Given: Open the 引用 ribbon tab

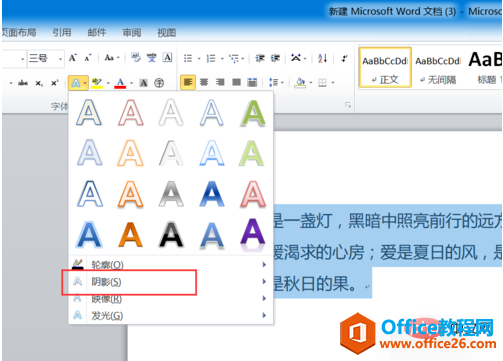Looking at the screenshot, I should pos(62,33).
